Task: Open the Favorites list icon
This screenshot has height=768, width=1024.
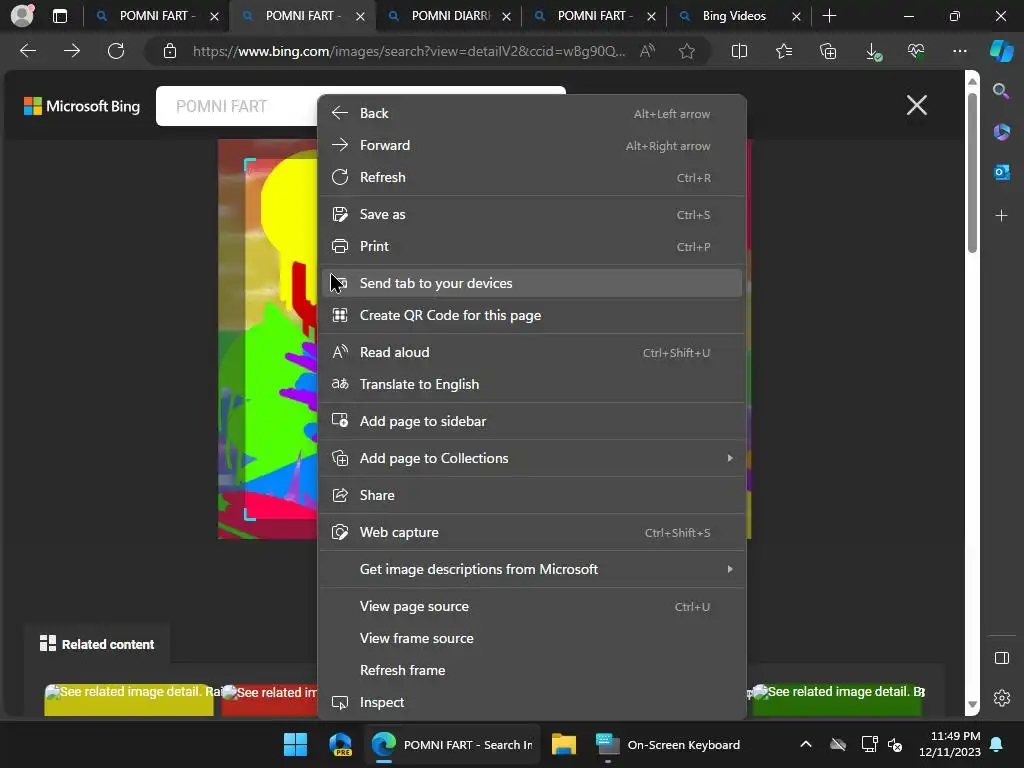Action: [x=784, y=51]
